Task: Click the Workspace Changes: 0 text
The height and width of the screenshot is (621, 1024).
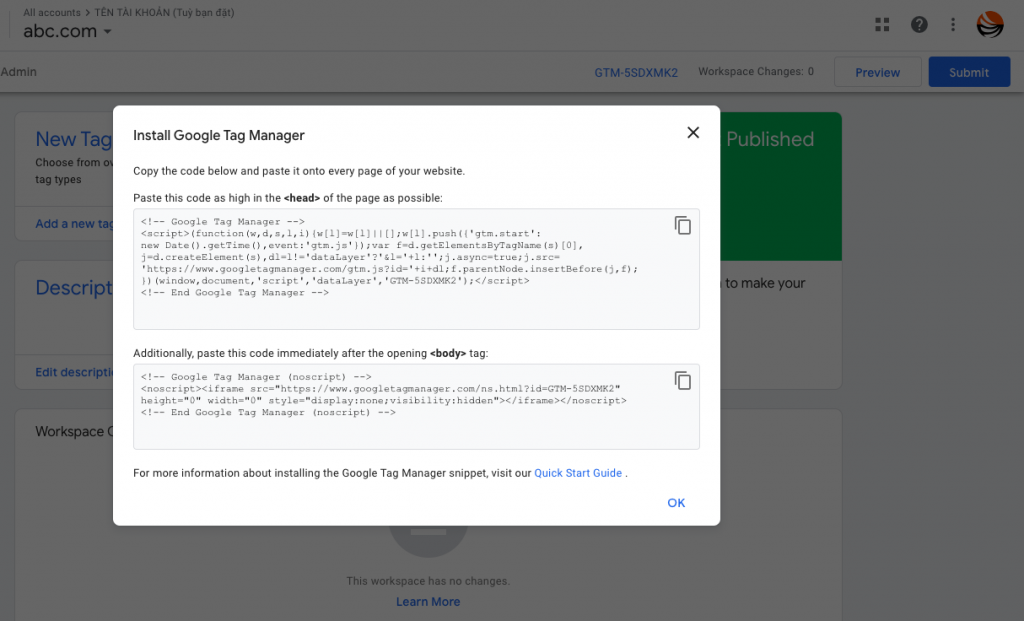Action: [x=756, y=71]
